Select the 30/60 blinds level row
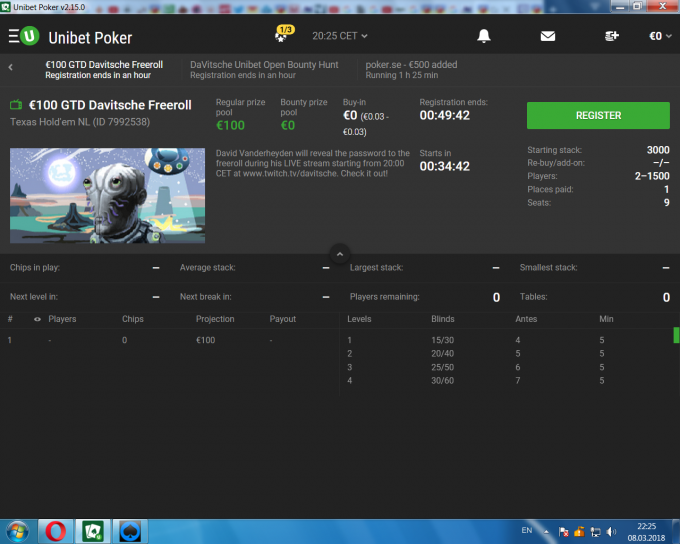Screen dimensions: 680x544 (x=506, y=380)
